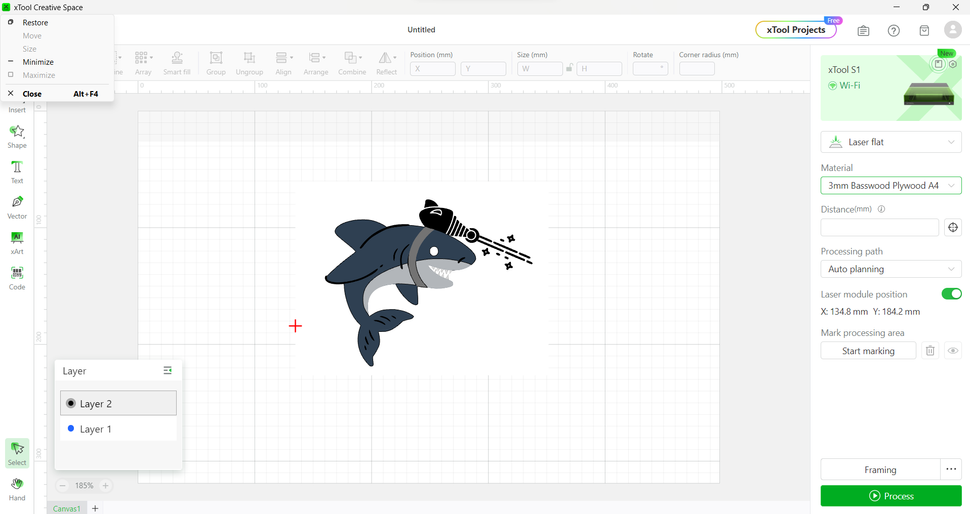The height and width of the screenshot is (514, 970).
Task: Delete marked area with trash icon
Action: [x=930, y=351]
